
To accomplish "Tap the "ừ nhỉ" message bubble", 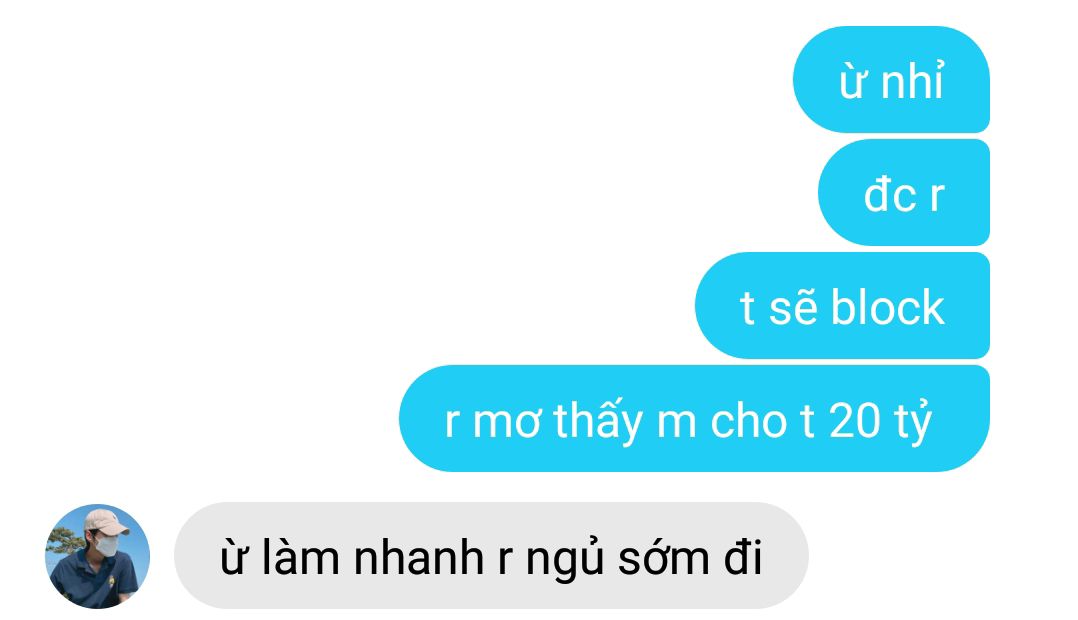I will coord(891,80).
